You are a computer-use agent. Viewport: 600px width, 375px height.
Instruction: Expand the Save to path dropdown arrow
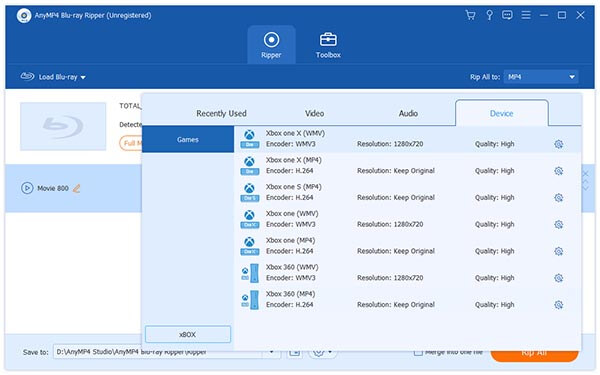tap(271, 352)
